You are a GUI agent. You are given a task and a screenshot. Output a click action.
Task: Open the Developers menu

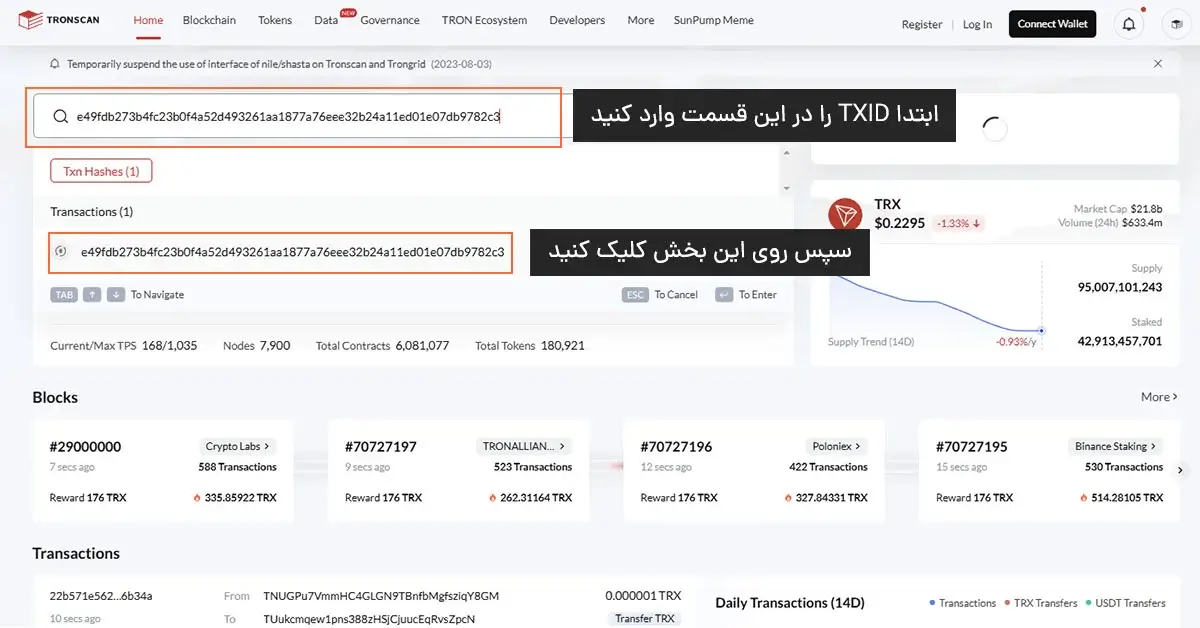577,20
